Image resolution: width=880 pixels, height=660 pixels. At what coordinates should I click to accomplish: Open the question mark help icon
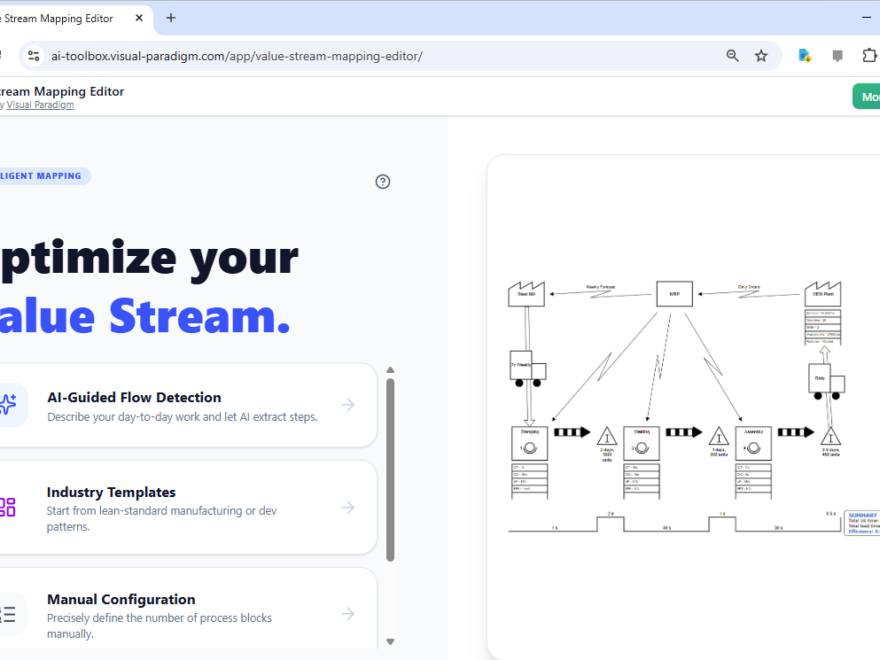382,181
